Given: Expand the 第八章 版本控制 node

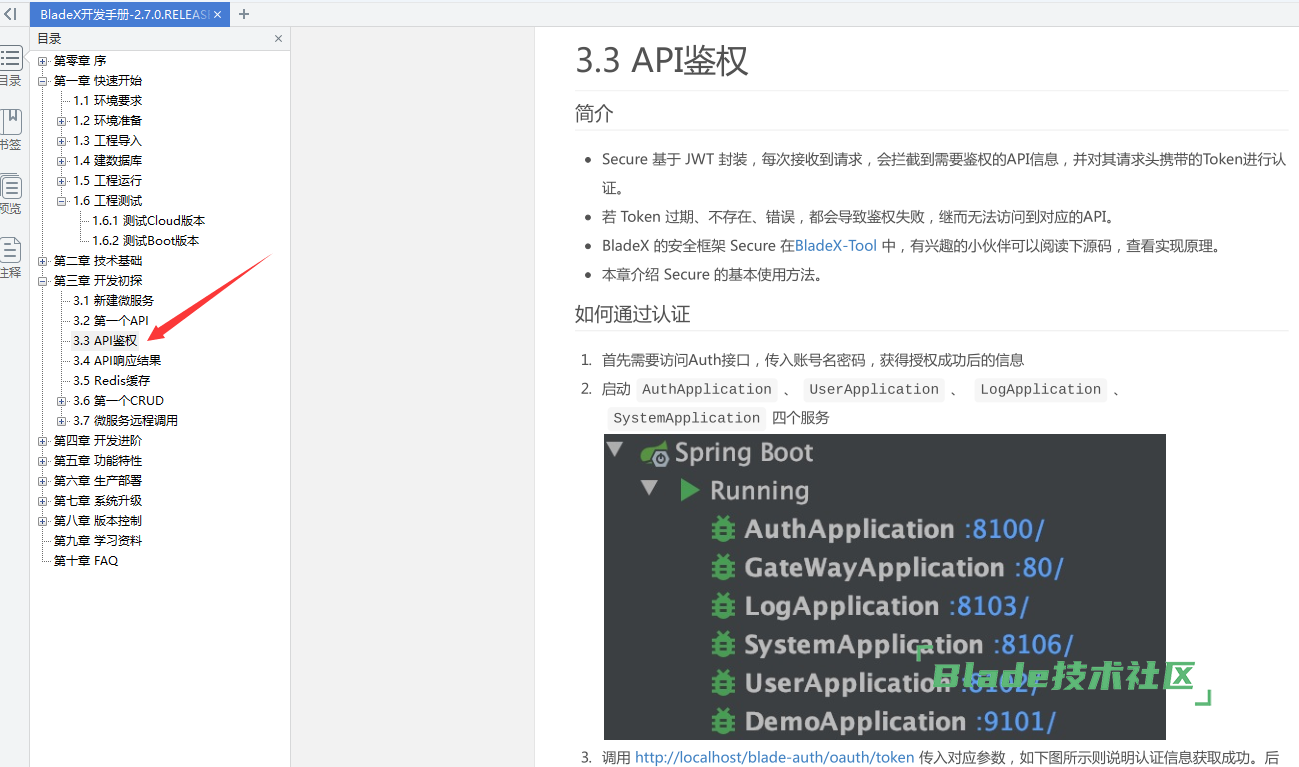Looking at the screenshot, I should [43, 521].
